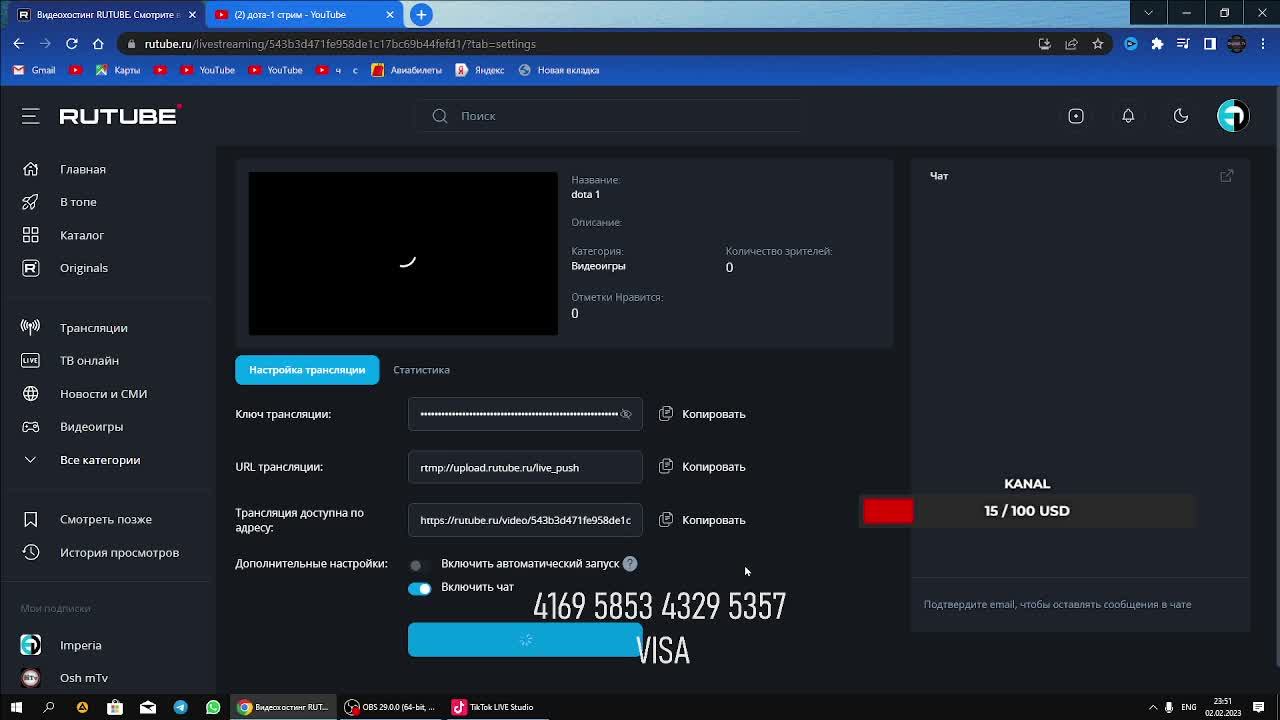Screen dimensions: 1280x720
Task: Open Chrome tab search dropdown
Action: pyautogui.click(x=1148, y=13)
